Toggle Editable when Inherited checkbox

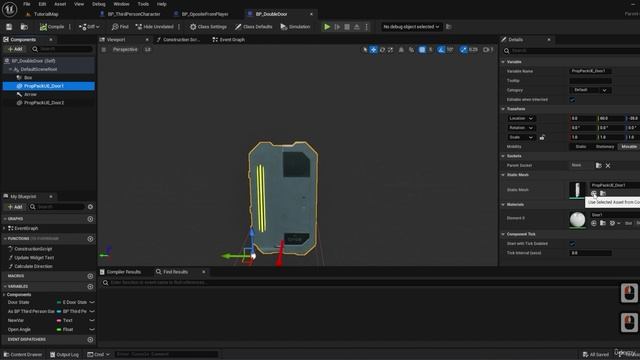click(572, 100)
